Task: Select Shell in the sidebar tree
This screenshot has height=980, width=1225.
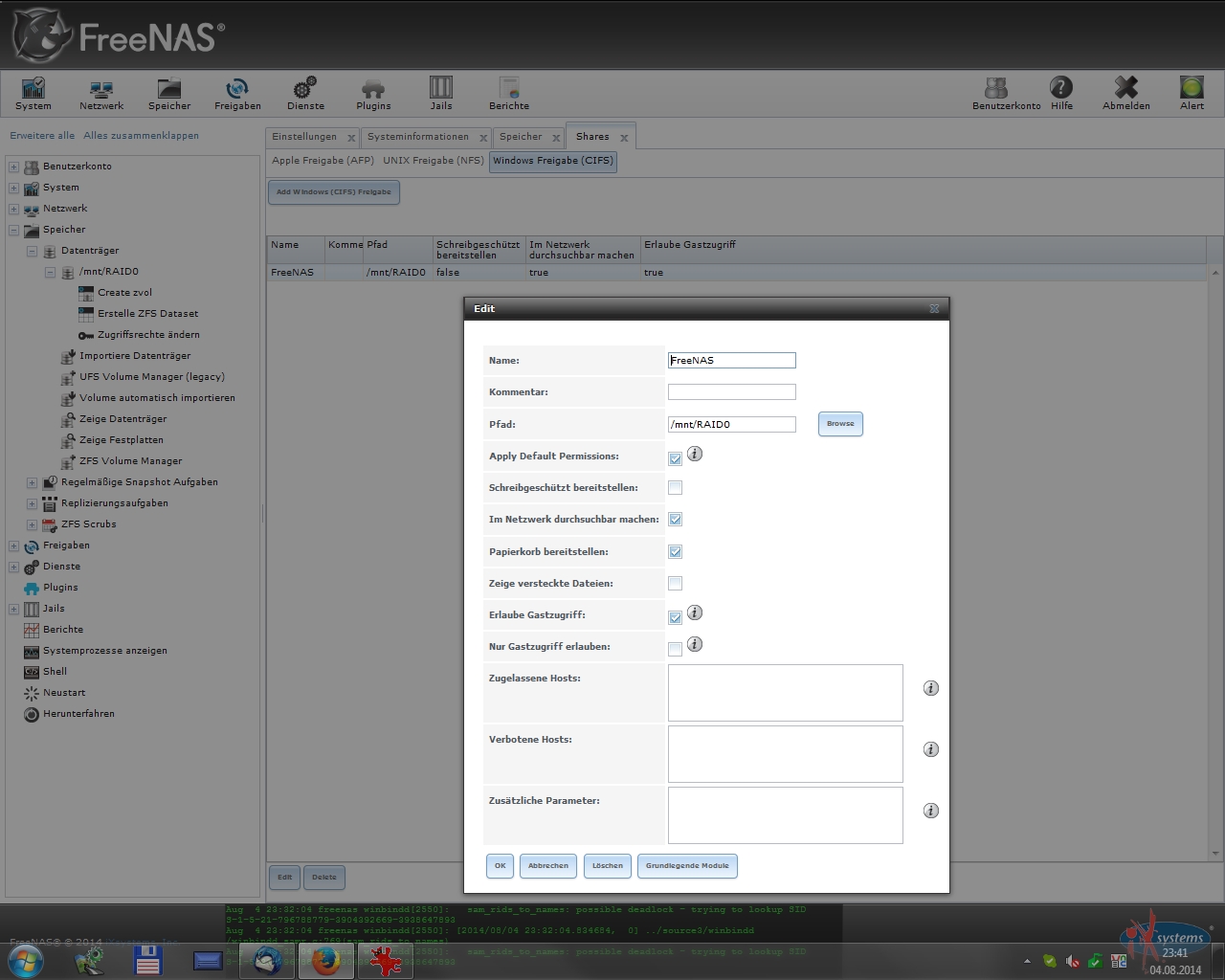Action: 55,672
